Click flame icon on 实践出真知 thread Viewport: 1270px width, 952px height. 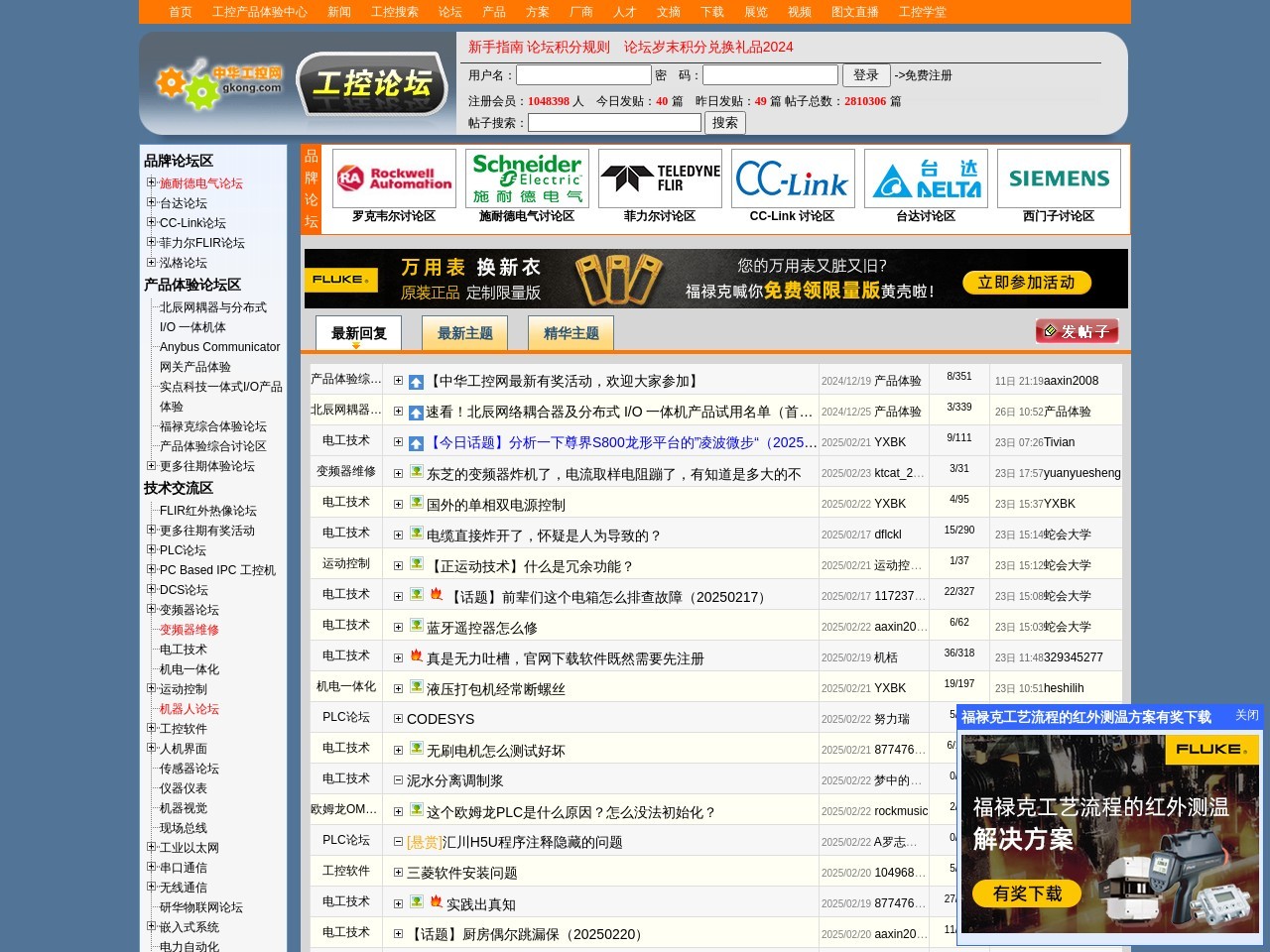point(436,901)
